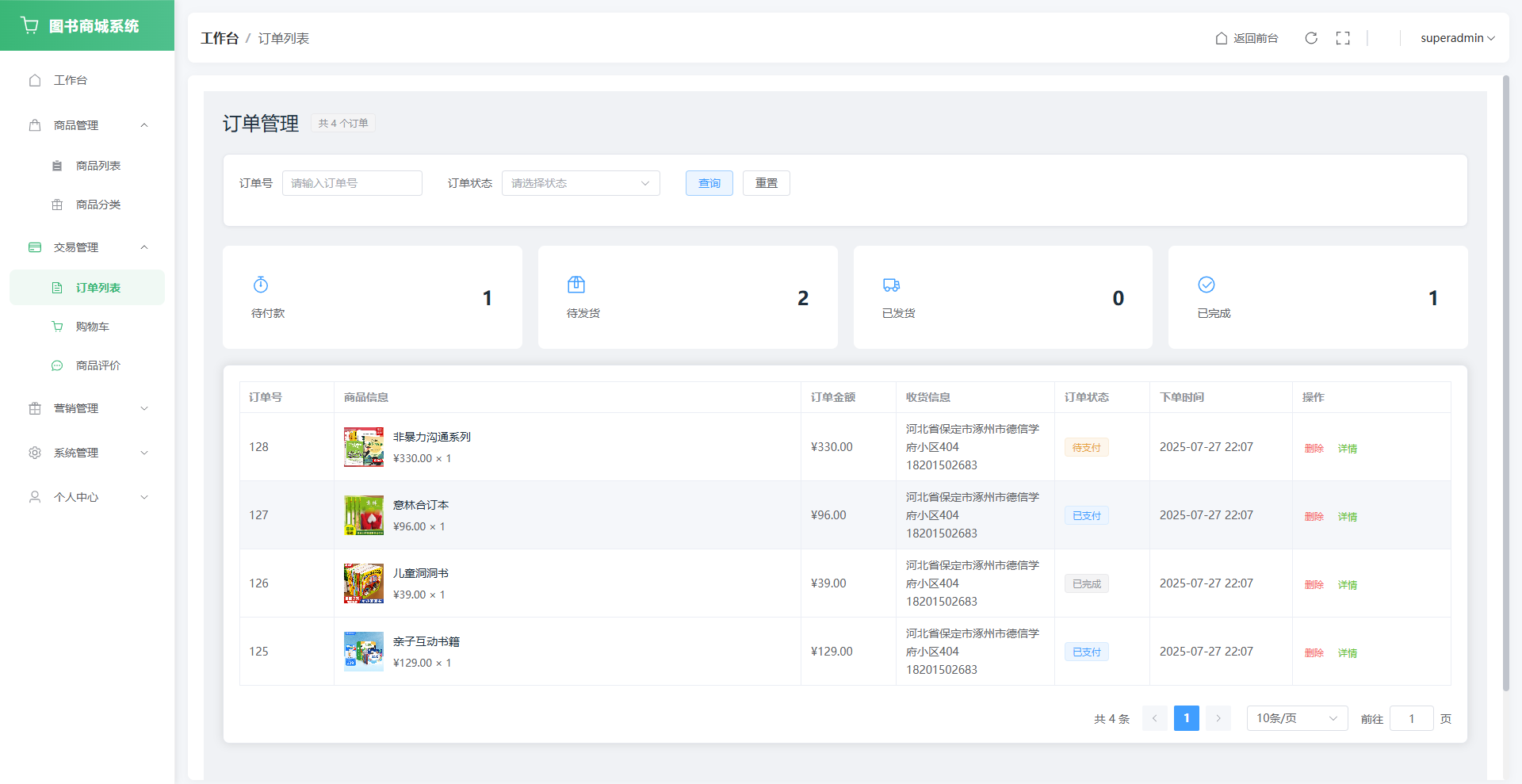1522x784 pixels.
Task: Focus the 订单号 input field
Action: [x=352, y=183]
